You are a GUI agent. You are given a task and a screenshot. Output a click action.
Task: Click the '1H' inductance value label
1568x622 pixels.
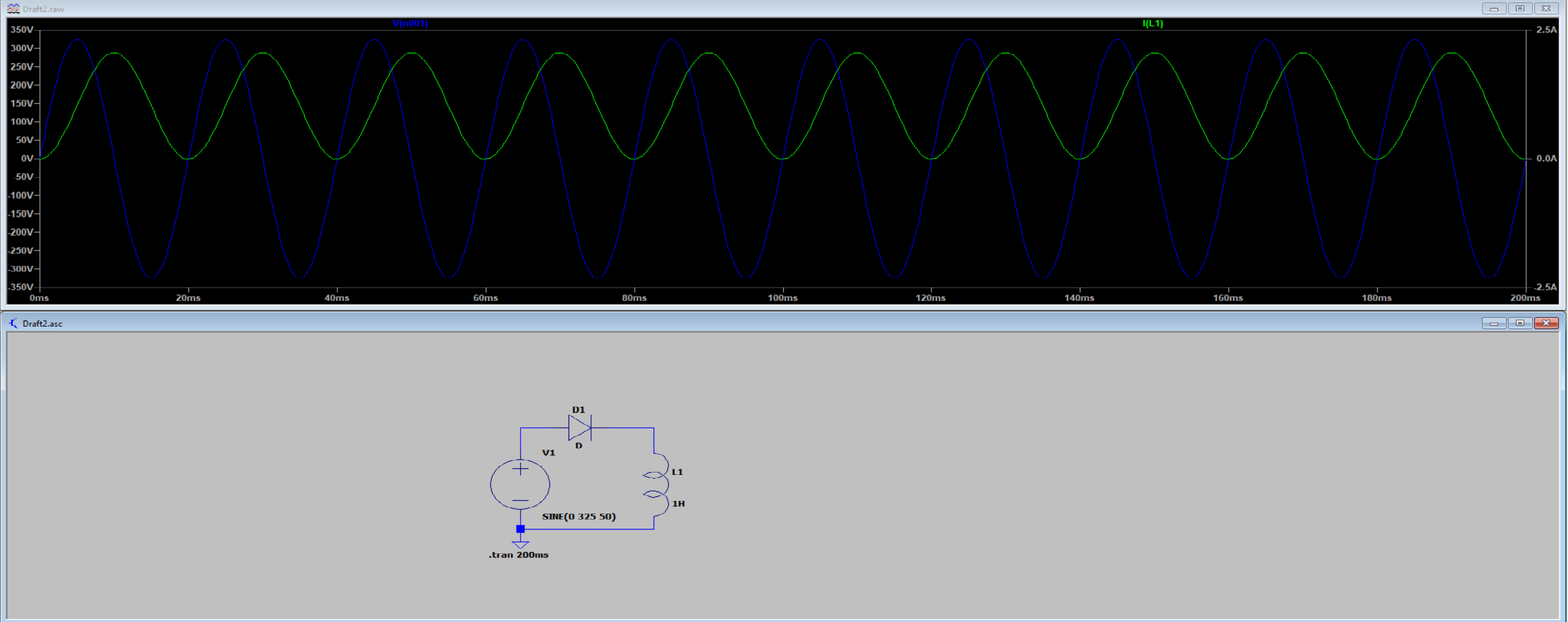pyautogui.click(x=678, y=504)
